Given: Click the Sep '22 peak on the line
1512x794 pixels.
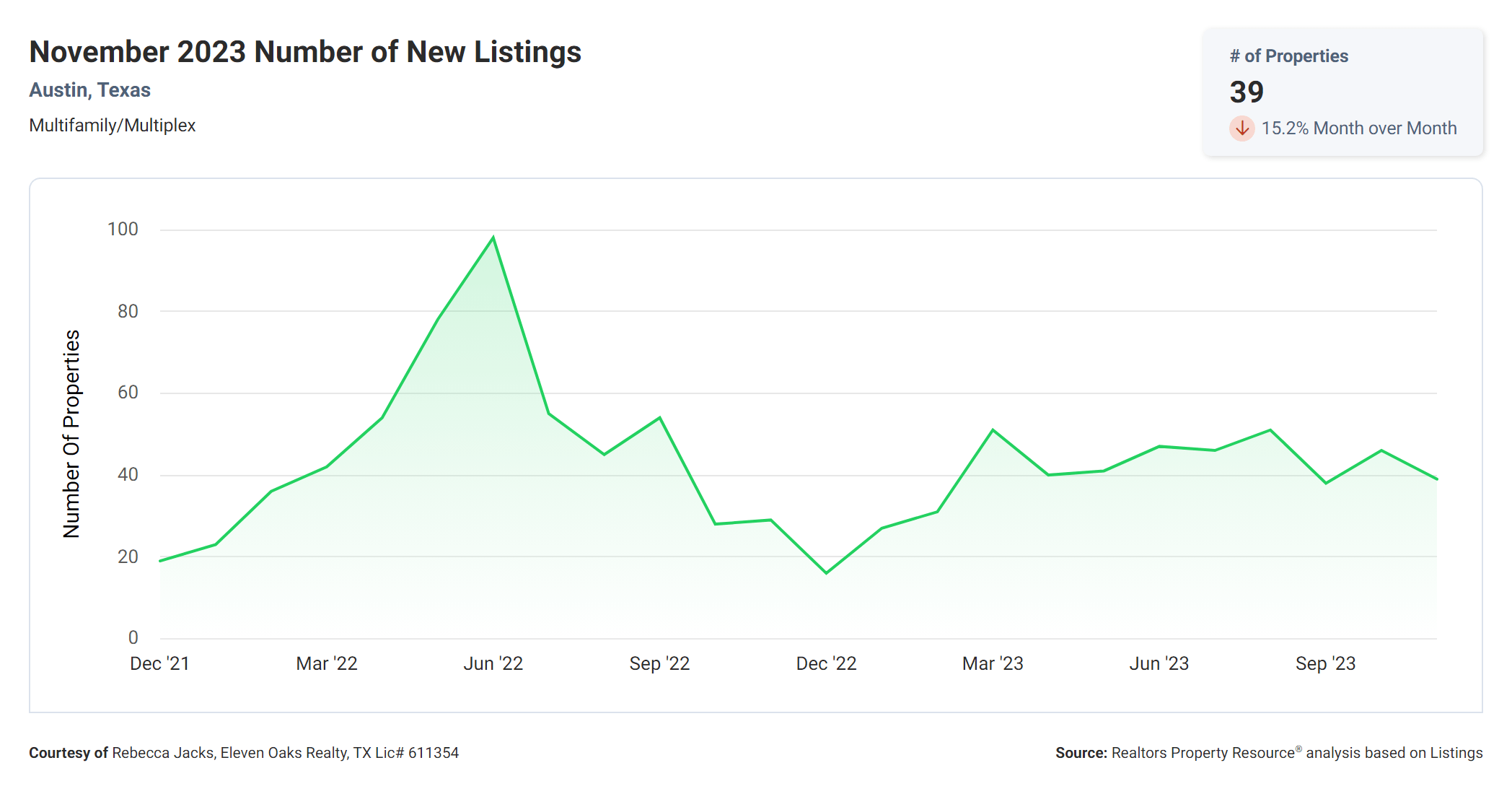Looking at the screenshot, I should coord(660,418).
